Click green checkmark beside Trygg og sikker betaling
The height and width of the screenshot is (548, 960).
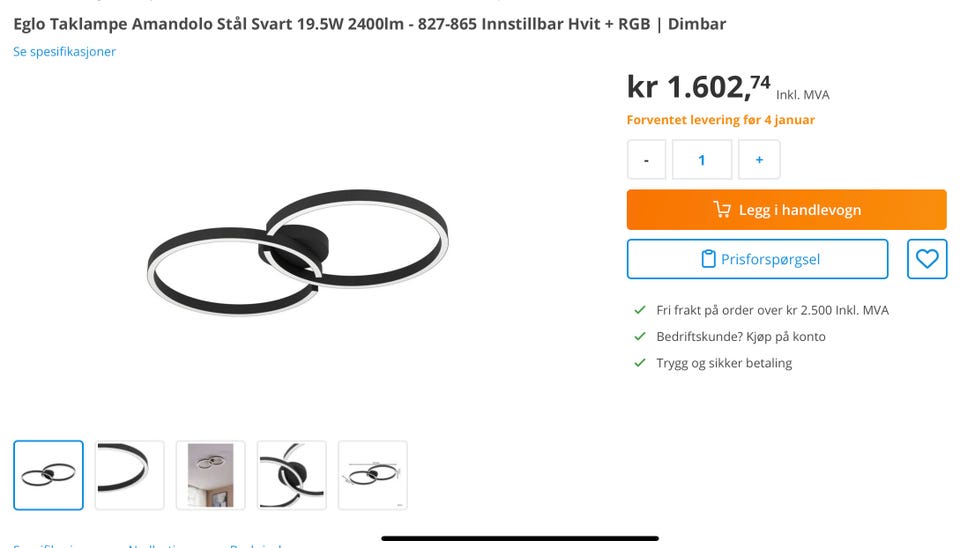[x=640, y=362]
